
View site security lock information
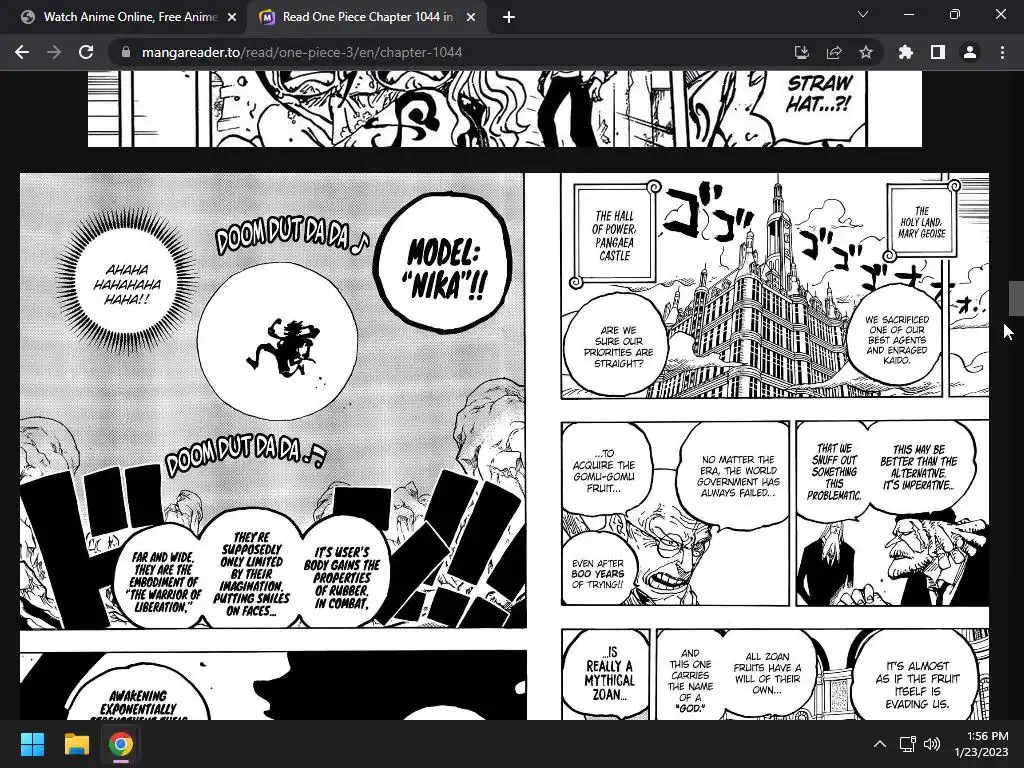click(x=126, y=52)
